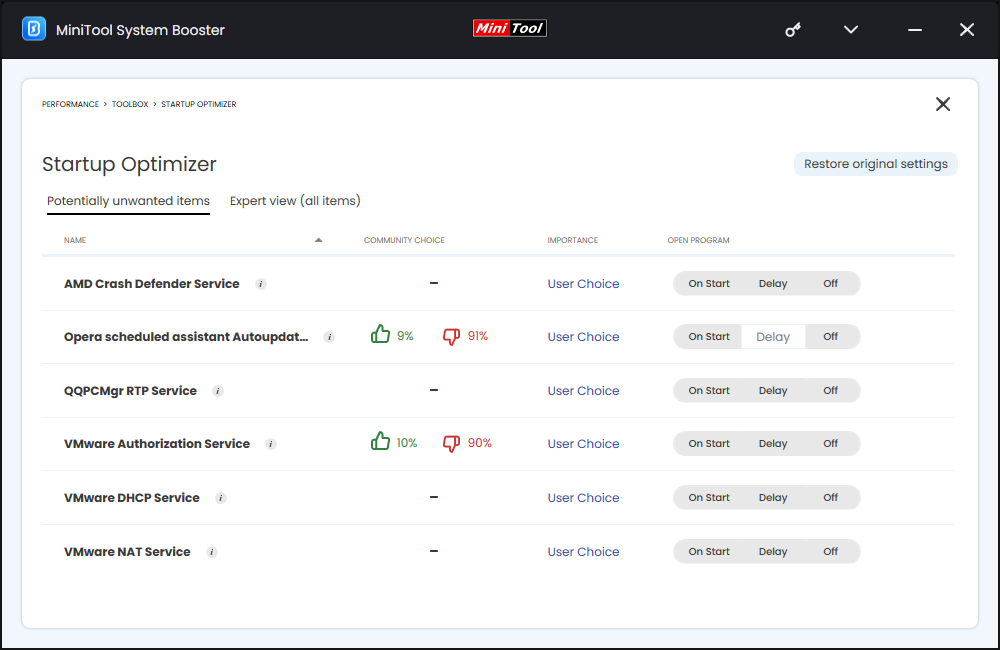Set AMD Crash Defender Service to Delay
1000x650 pixels.
(x=773, y=283)
